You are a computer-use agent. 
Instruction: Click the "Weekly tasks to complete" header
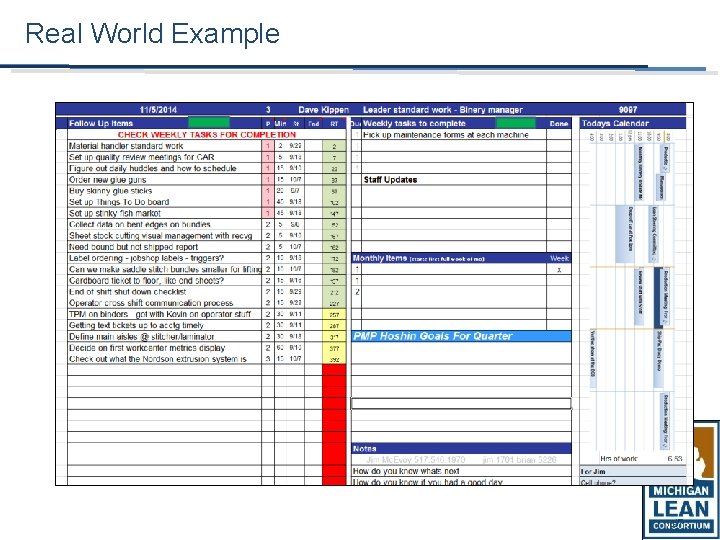[414, 123]
